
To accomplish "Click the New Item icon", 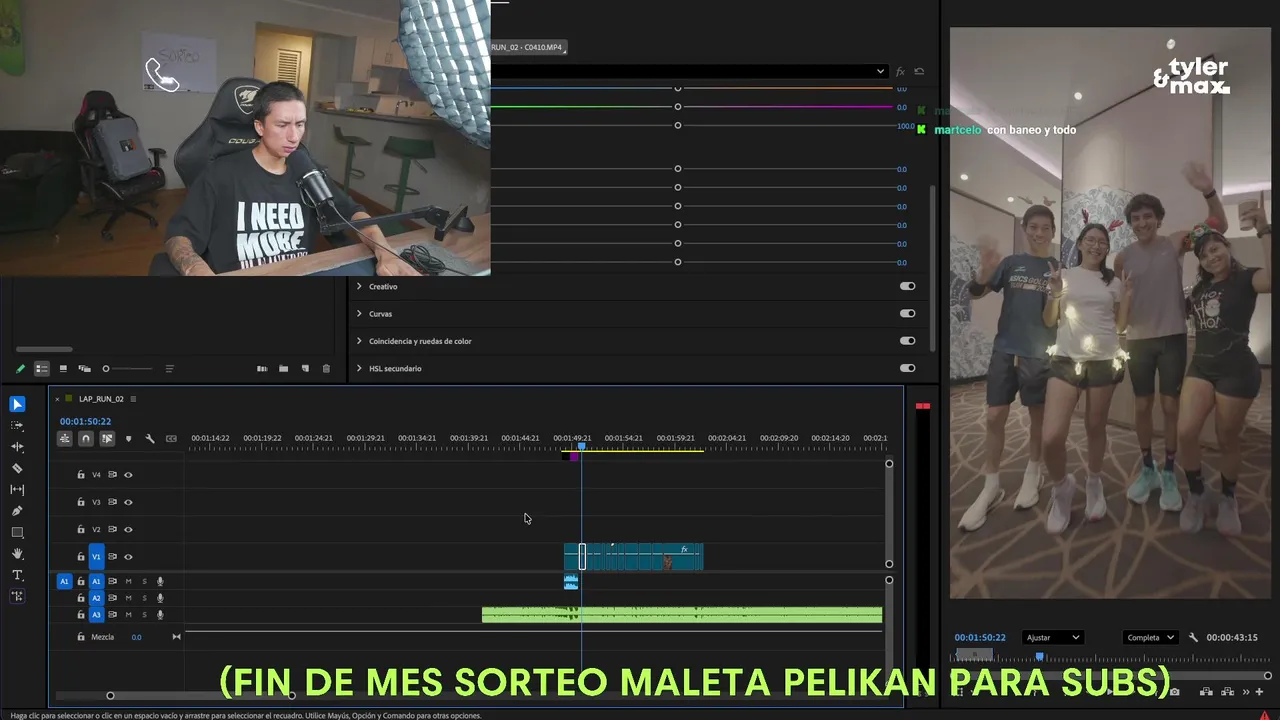I will 305,369.
